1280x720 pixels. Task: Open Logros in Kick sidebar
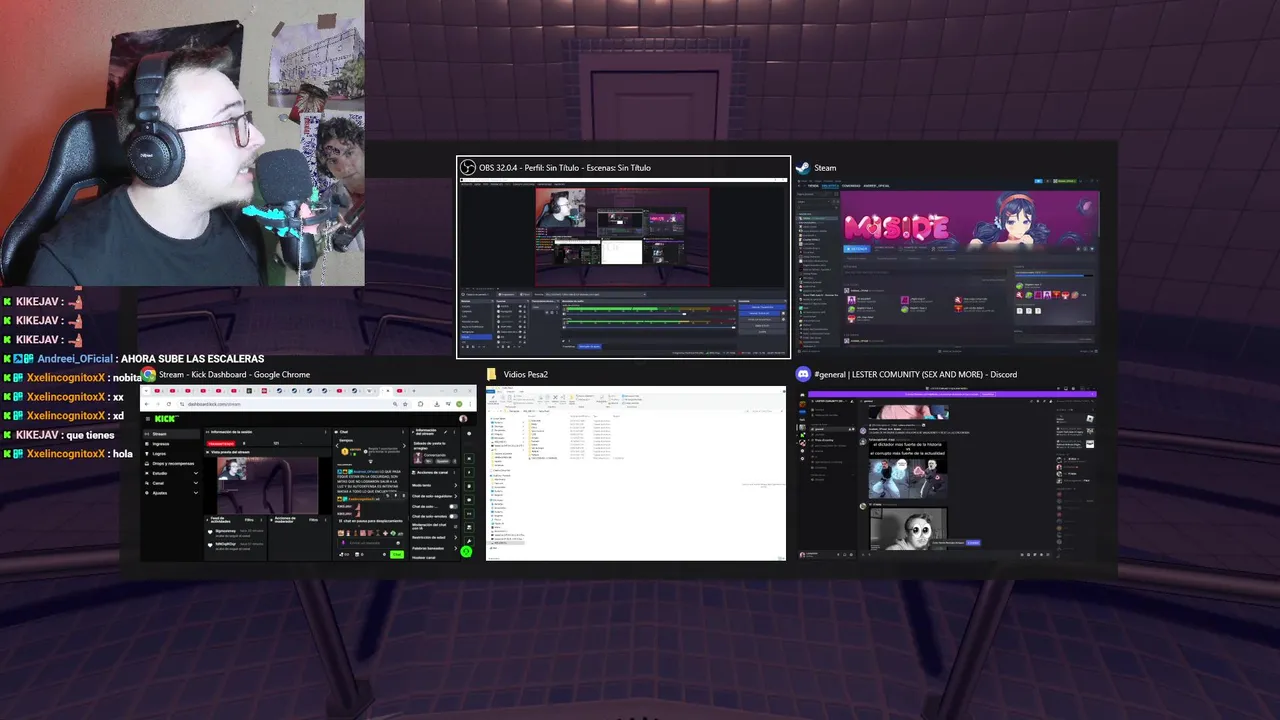[x=171, y=454]
